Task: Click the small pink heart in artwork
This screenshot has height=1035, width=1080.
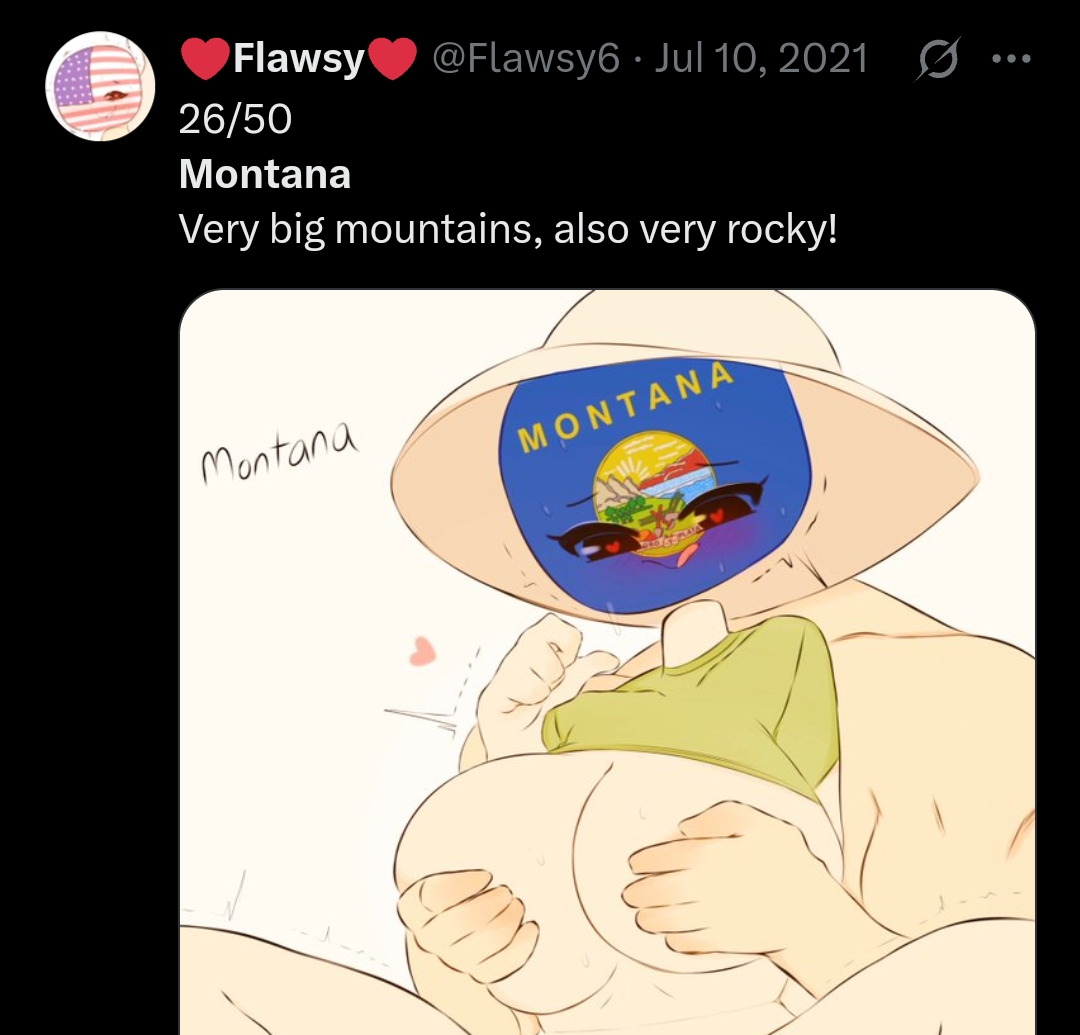Action: (423, 650)
